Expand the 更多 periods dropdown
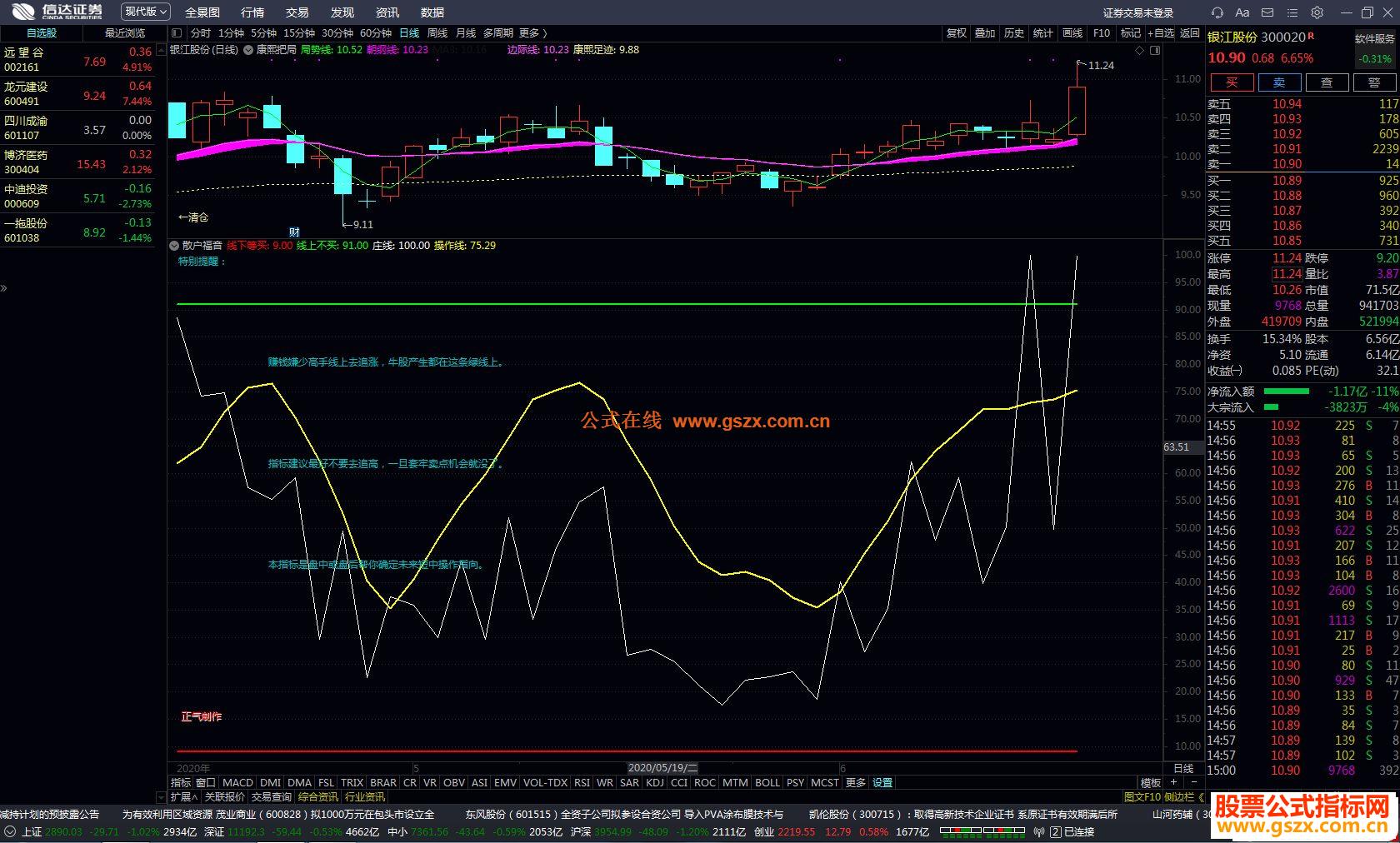1400x843 pixels. pyautogui.click(x=533, y=33)
